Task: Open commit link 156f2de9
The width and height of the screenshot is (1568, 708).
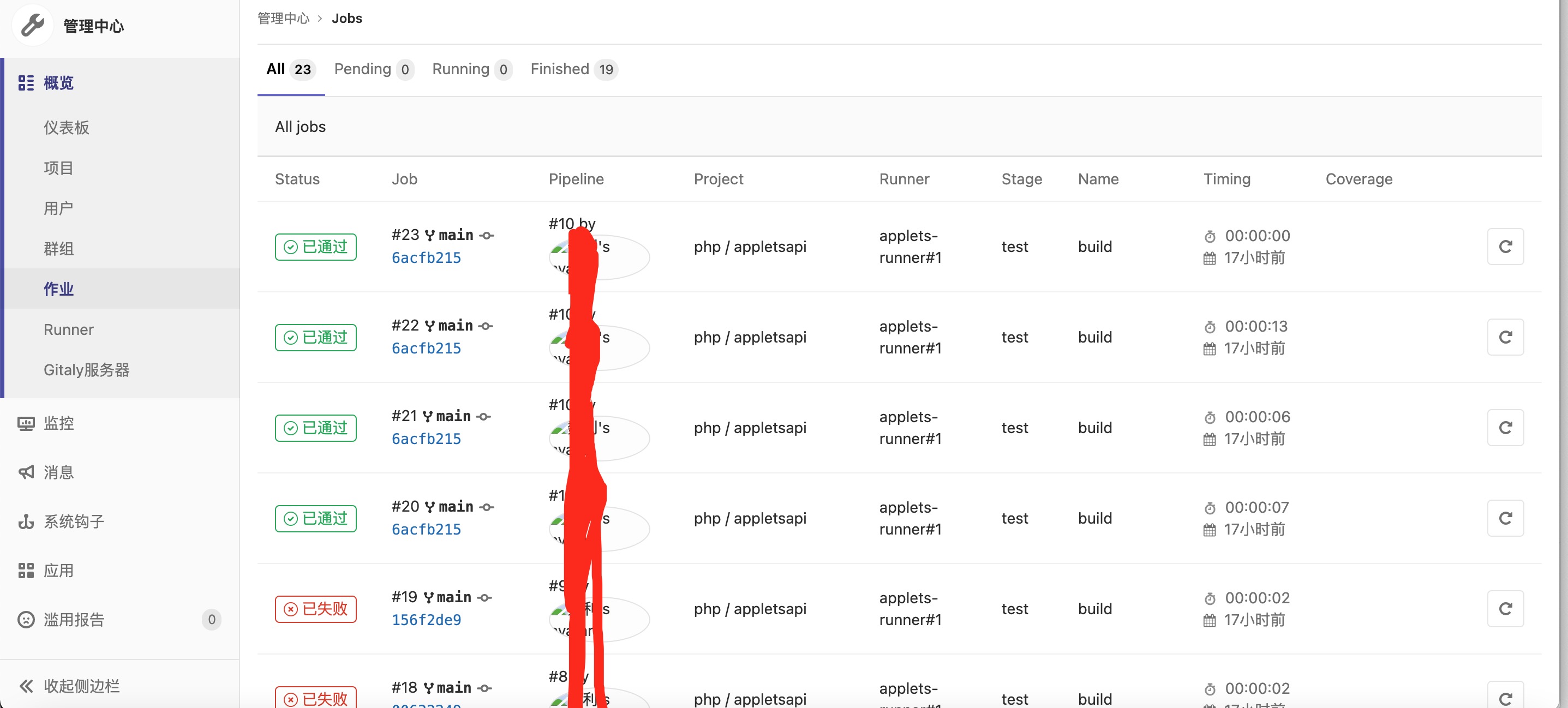Action: [x=426, y=620]
